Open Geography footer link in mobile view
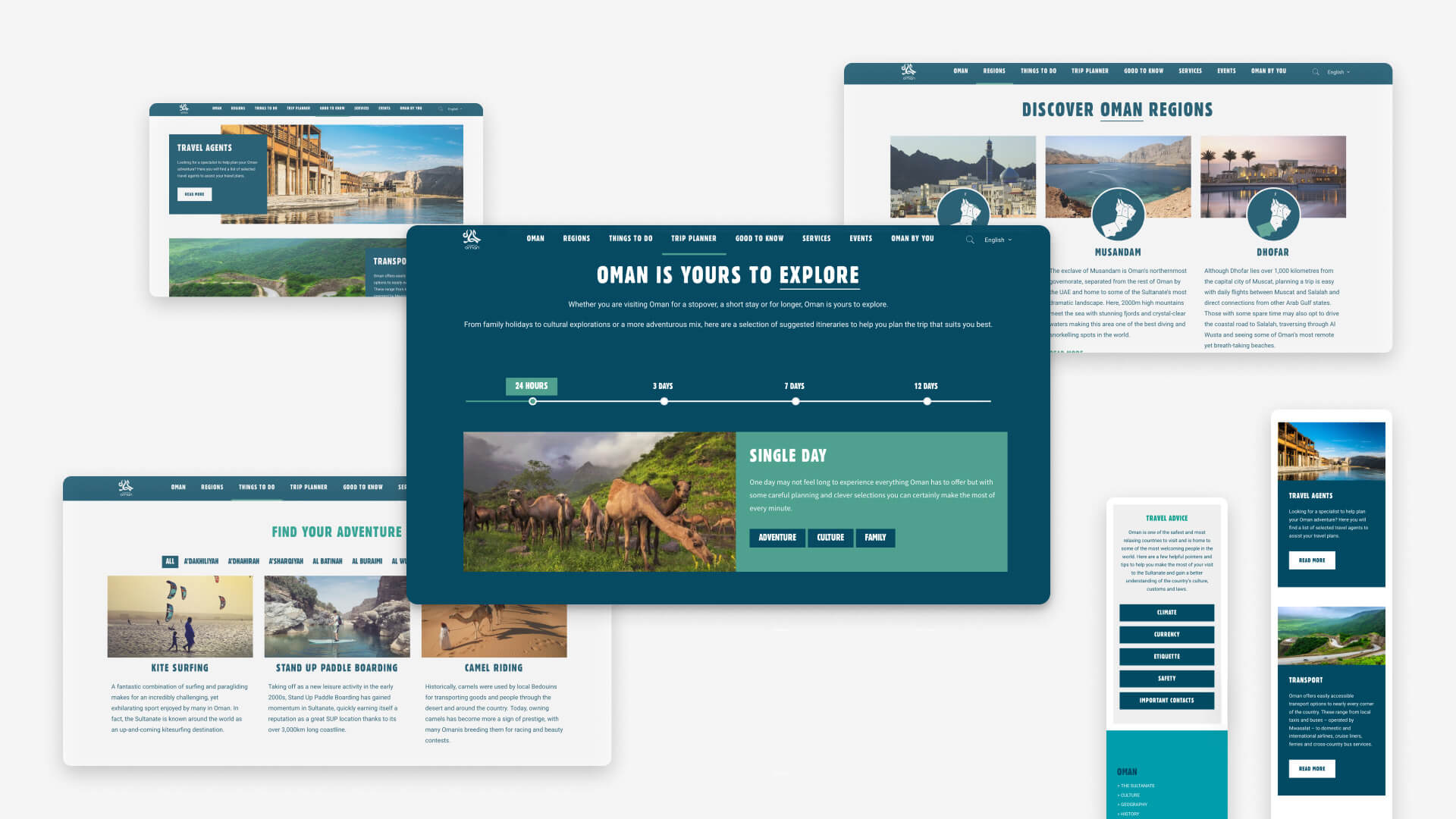Viewport: 1456px width, 819px height. [x=1132, y=805]
